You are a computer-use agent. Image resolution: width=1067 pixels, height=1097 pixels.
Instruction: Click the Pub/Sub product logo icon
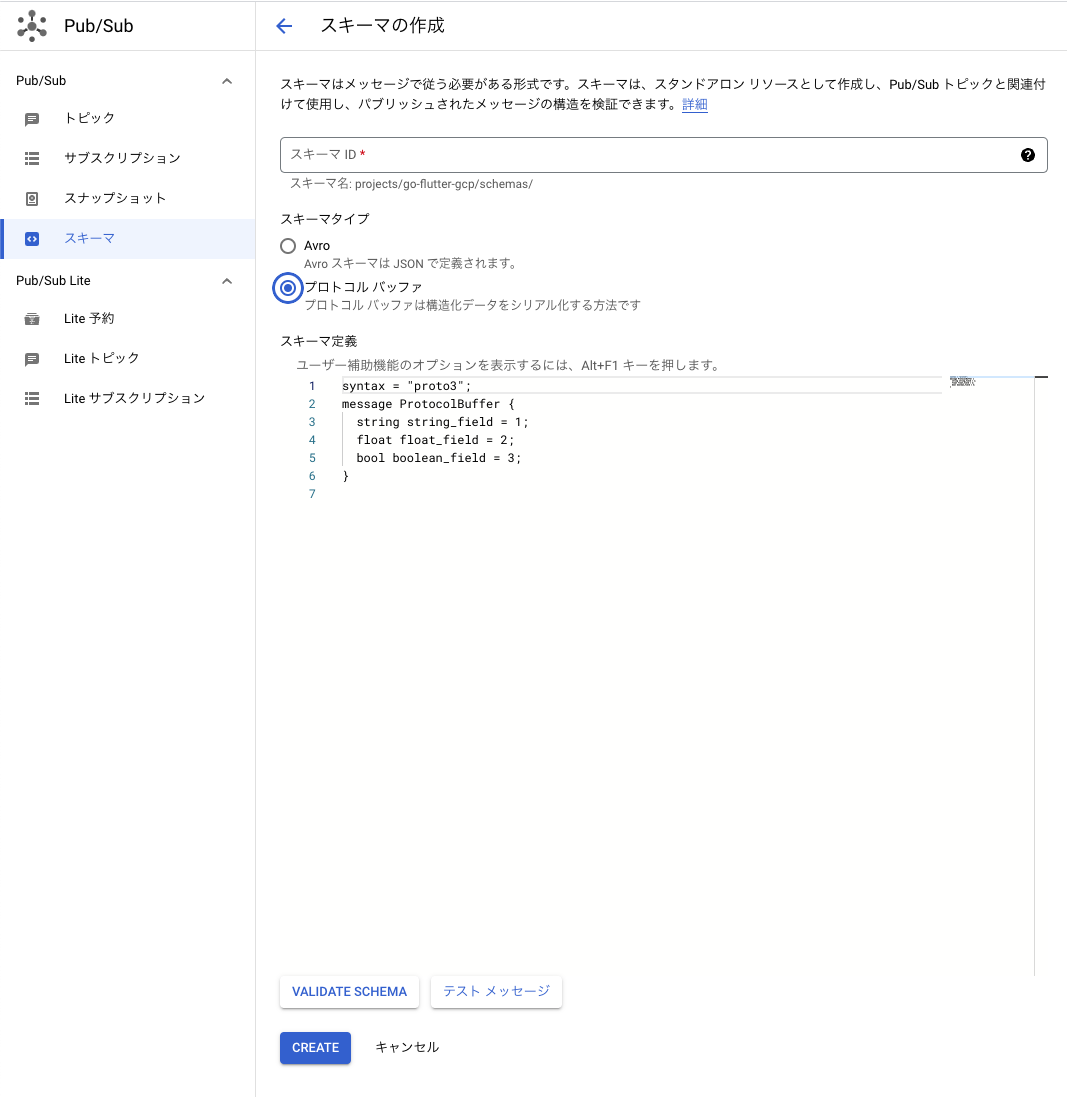[32, 26]
